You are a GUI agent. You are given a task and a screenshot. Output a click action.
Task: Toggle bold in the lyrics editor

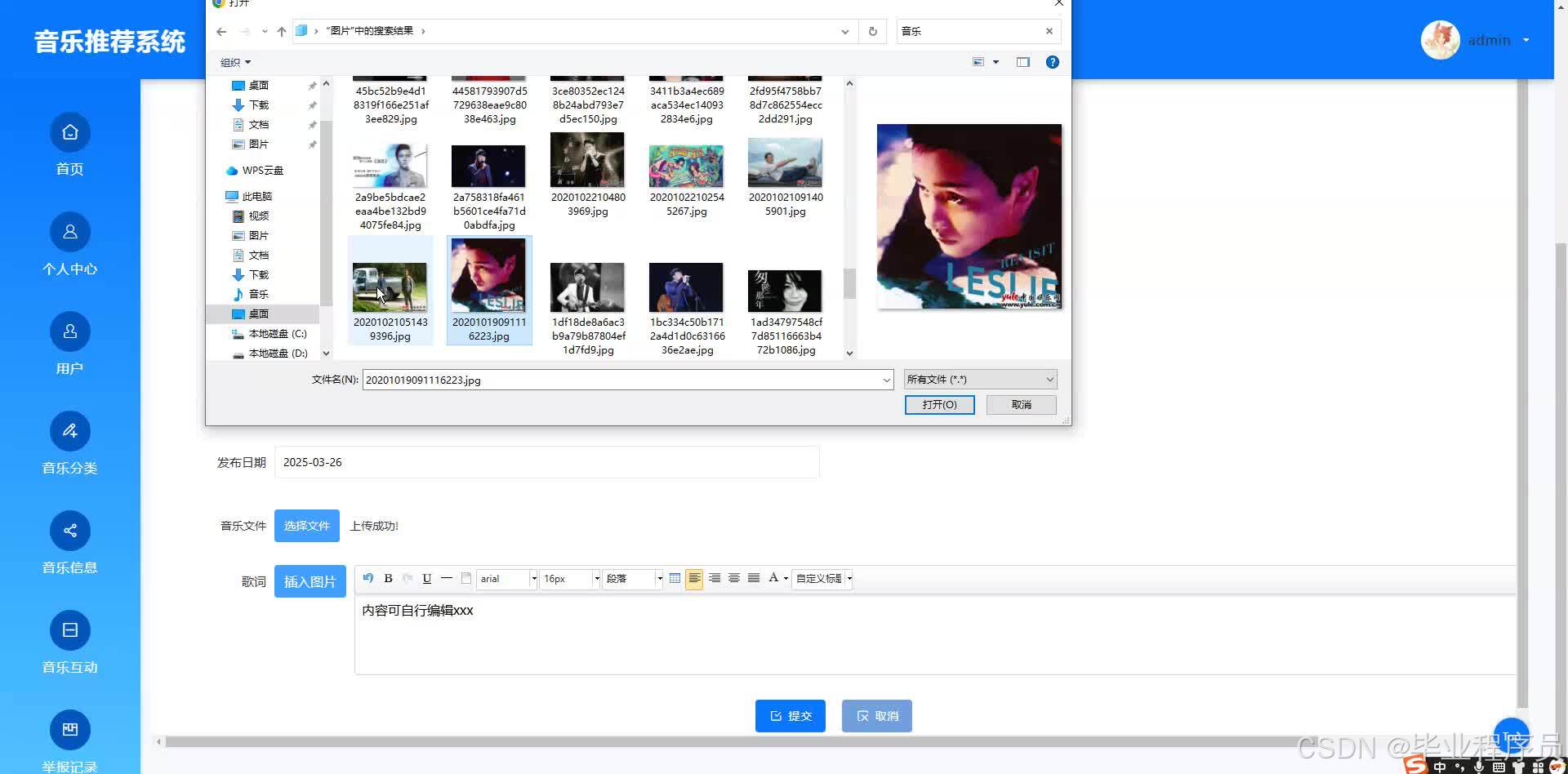[x=389, y=578]
